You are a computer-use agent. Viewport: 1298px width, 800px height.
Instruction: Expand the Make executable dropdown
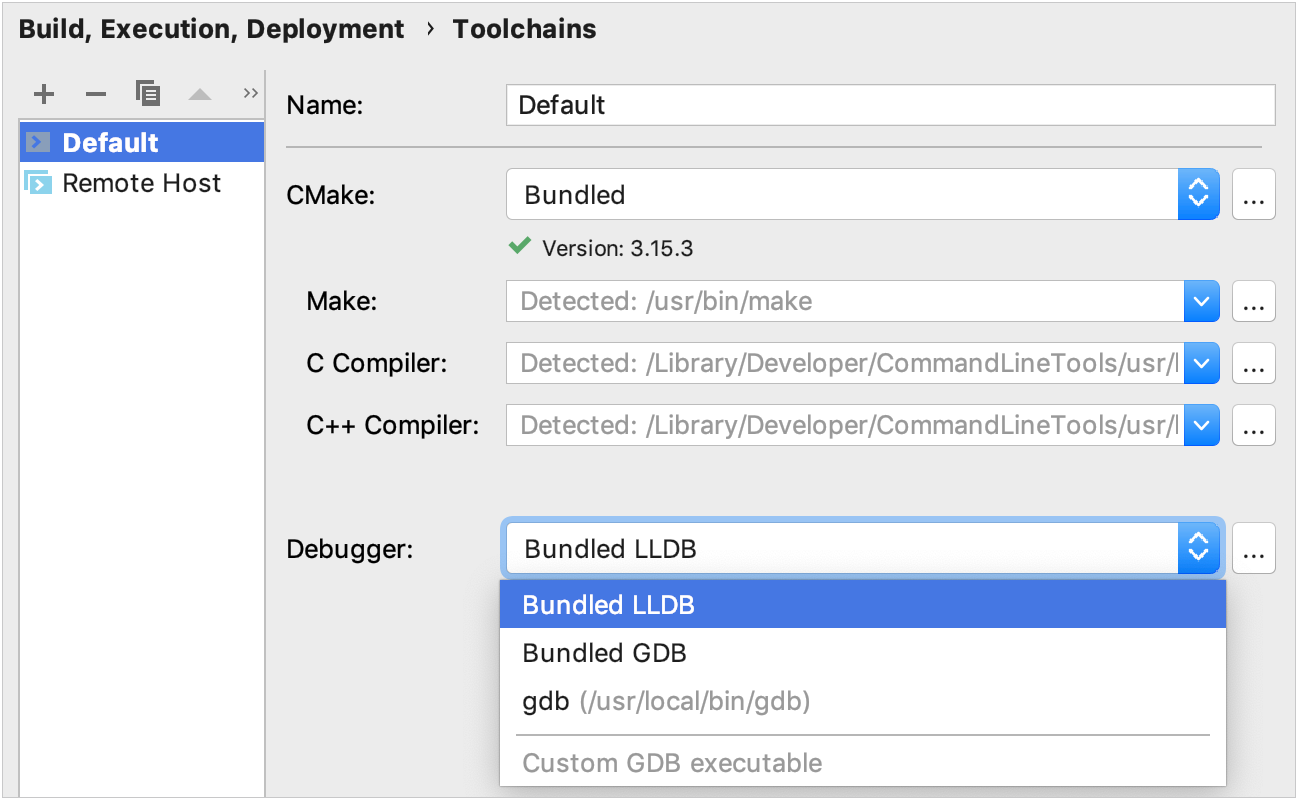point(1202,301)
